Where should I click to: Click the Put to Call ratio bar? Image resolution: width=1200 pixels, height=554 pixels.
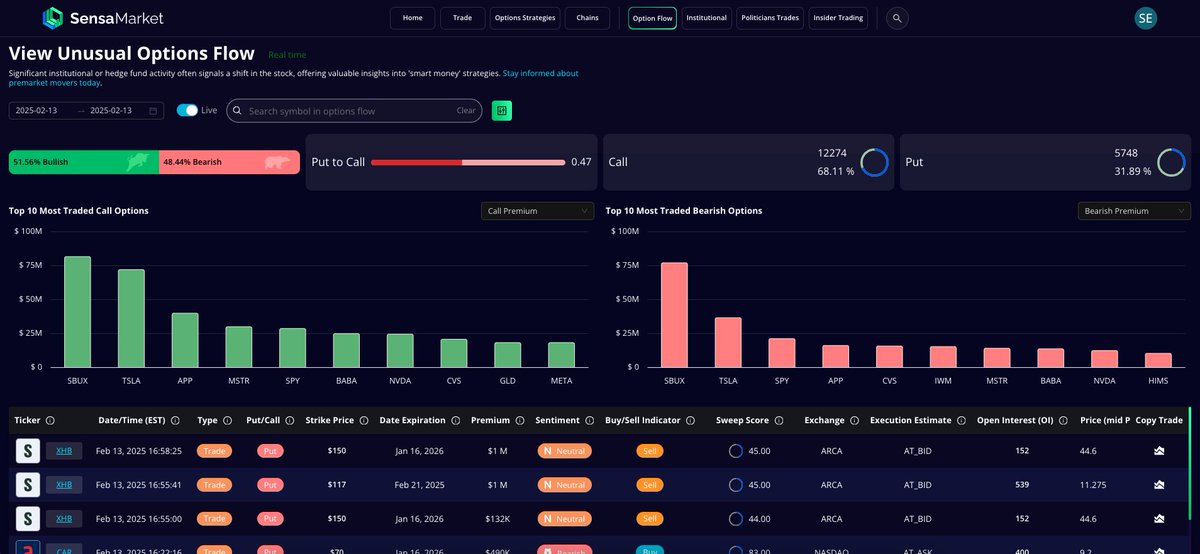(467, 162)
